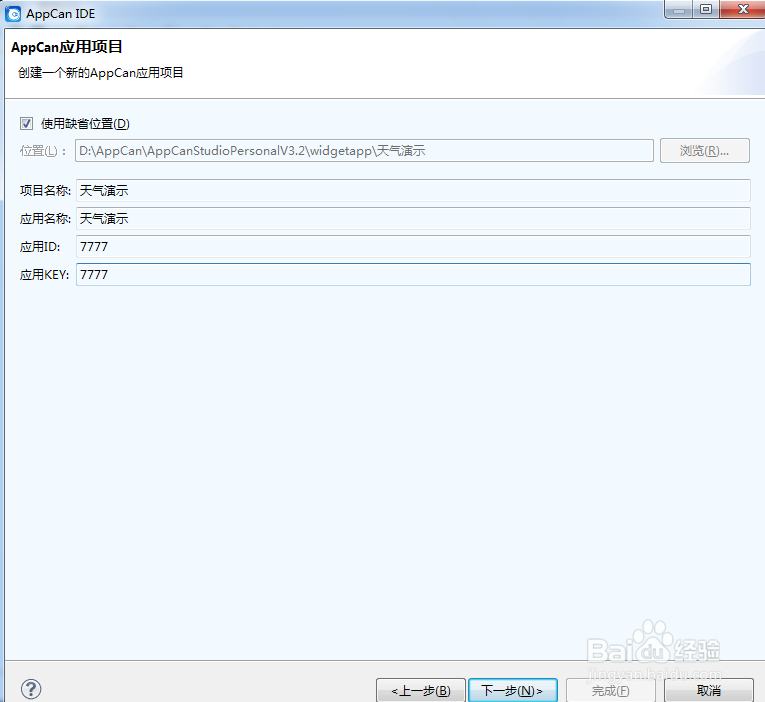Minimize the AppCan IDE dialog window
Viewport: 765px width, 702px height.
click(679, 9)
